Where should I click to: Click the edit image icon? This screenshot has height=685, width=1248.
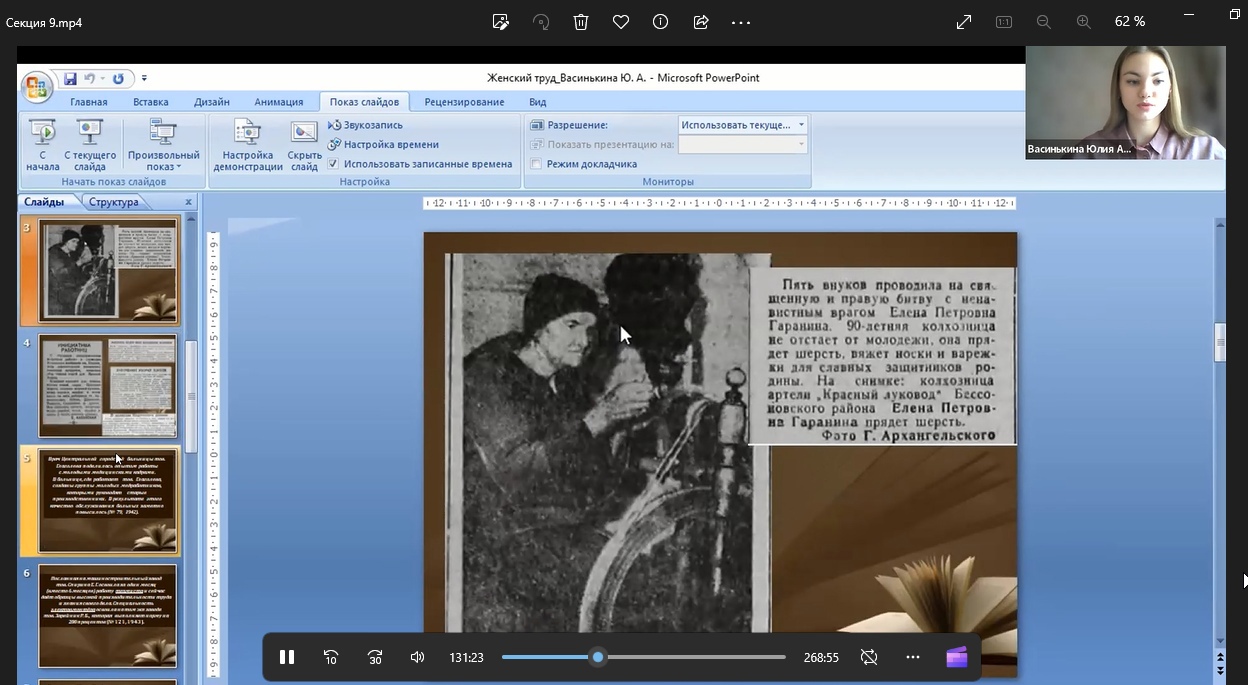501,22
